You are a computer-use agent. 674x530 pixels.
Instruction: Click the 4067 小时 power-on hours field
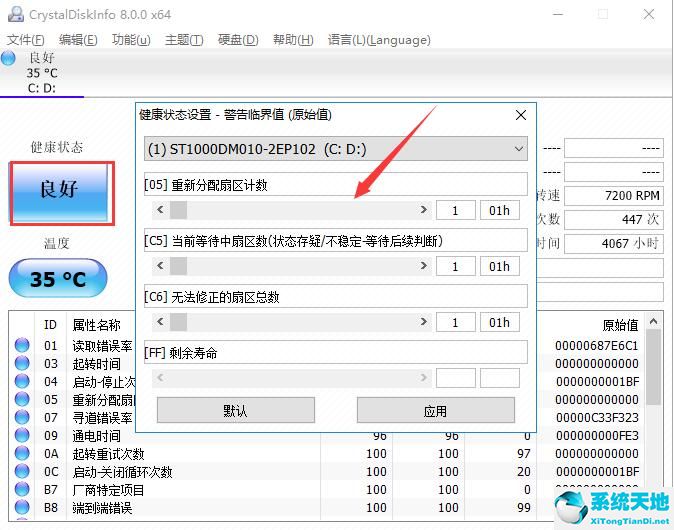(613, 243)
